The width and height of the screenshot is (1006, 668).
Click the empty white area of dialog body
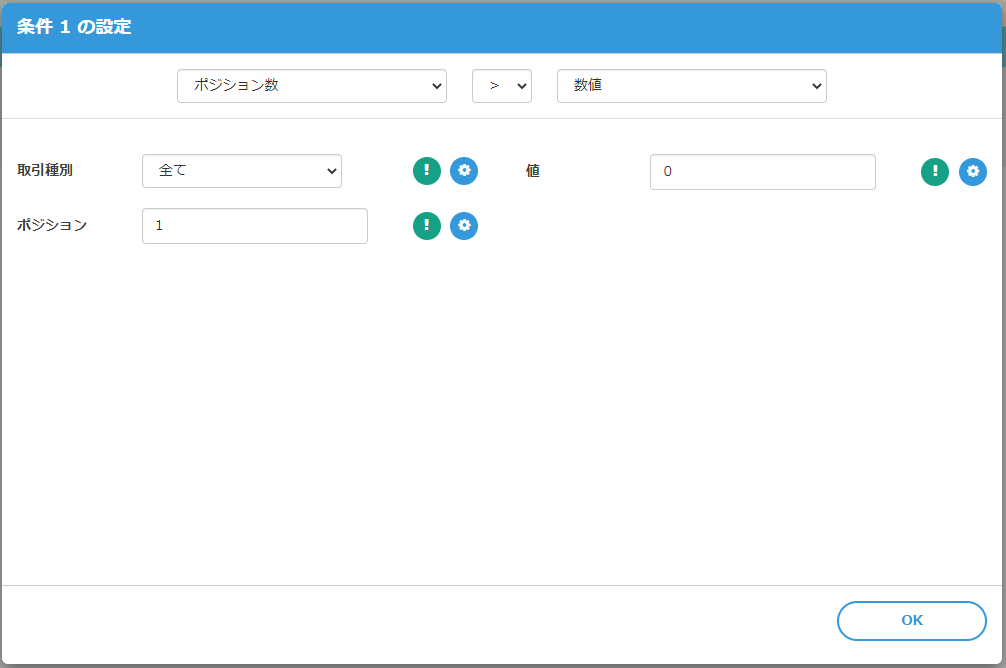click(500, 400)
